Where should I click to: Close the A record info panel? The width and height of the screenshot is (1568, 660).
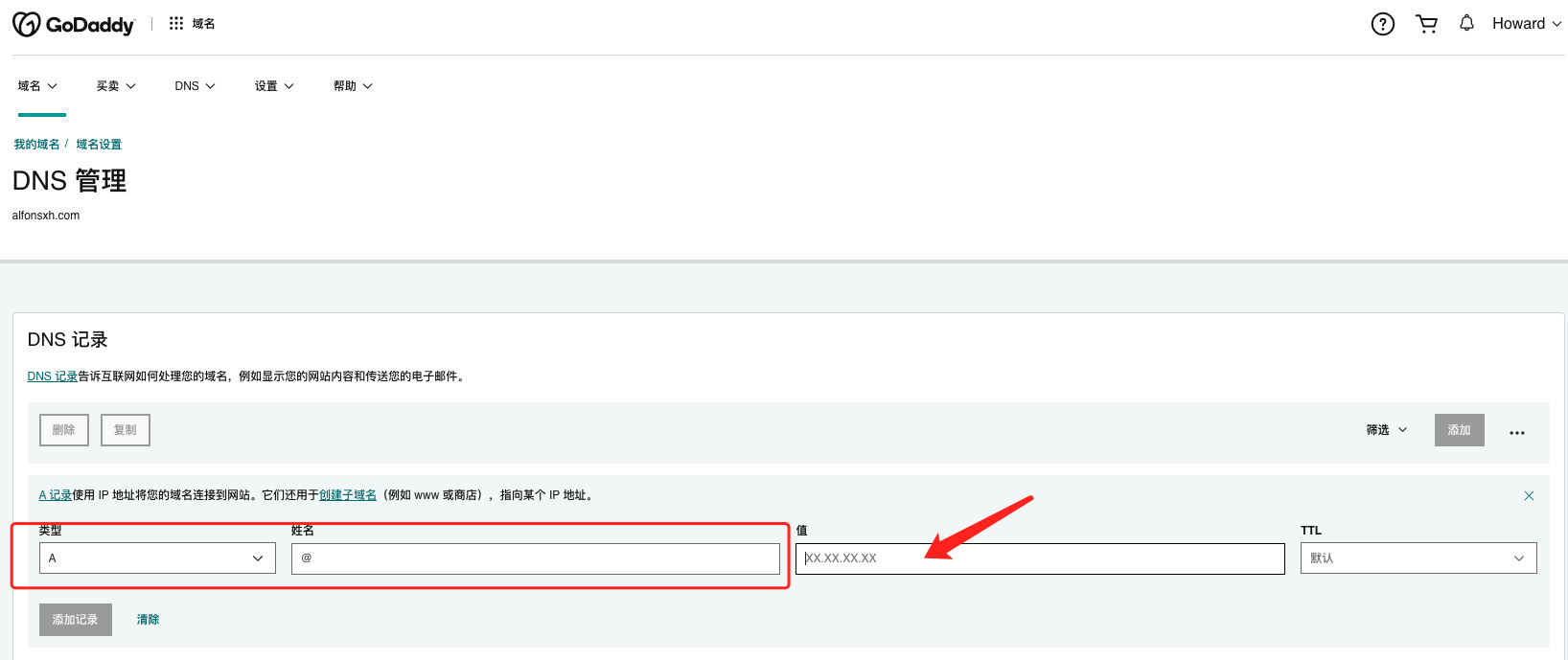coord(1529,495)
